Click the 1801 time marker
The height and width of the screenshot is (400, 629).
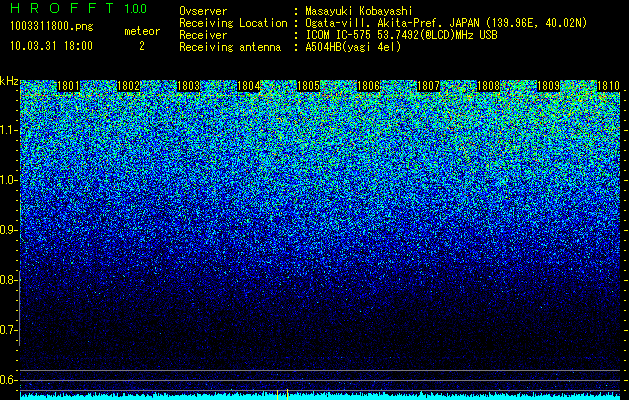69,86
